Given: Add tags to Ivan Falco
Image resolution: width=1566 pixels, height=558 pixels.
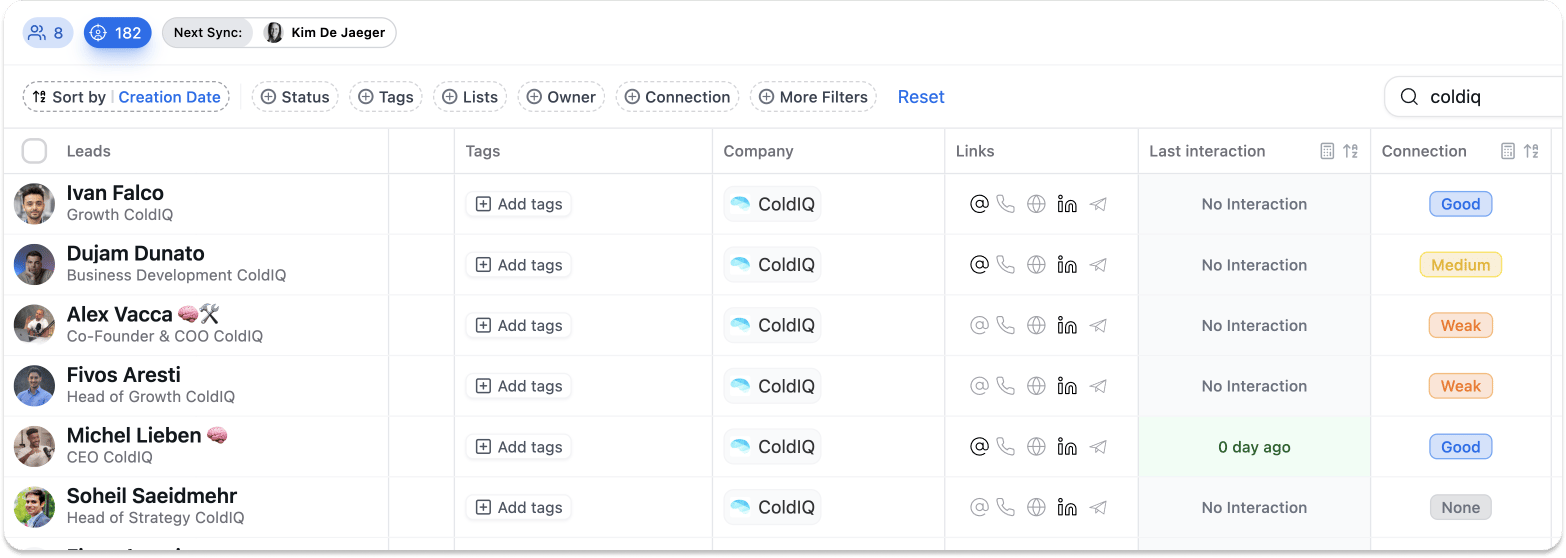Looking at the screenshot, I should (x=518, y=204).
